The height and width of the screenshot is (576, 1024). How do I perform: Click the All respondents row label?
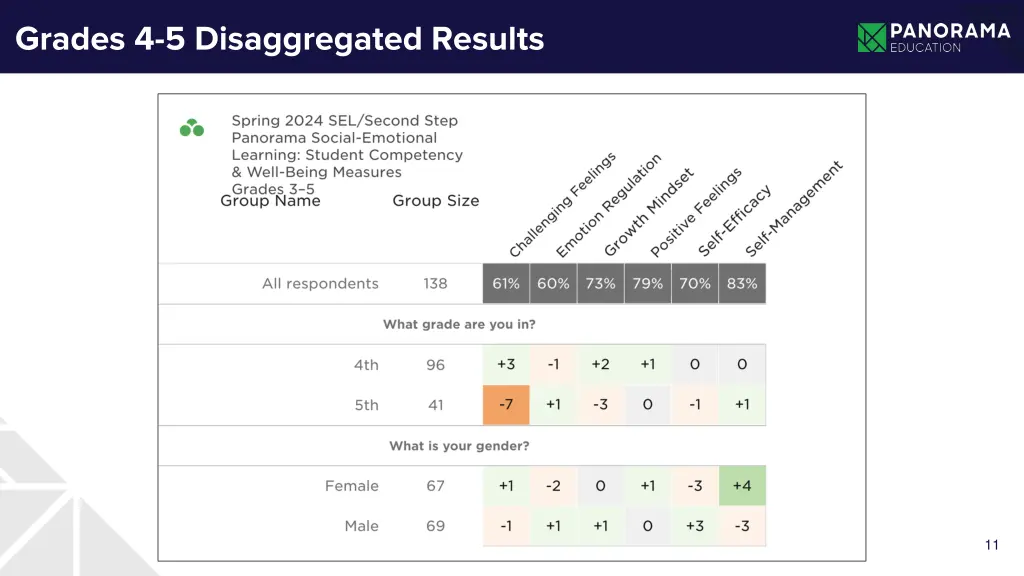(320, 283)
